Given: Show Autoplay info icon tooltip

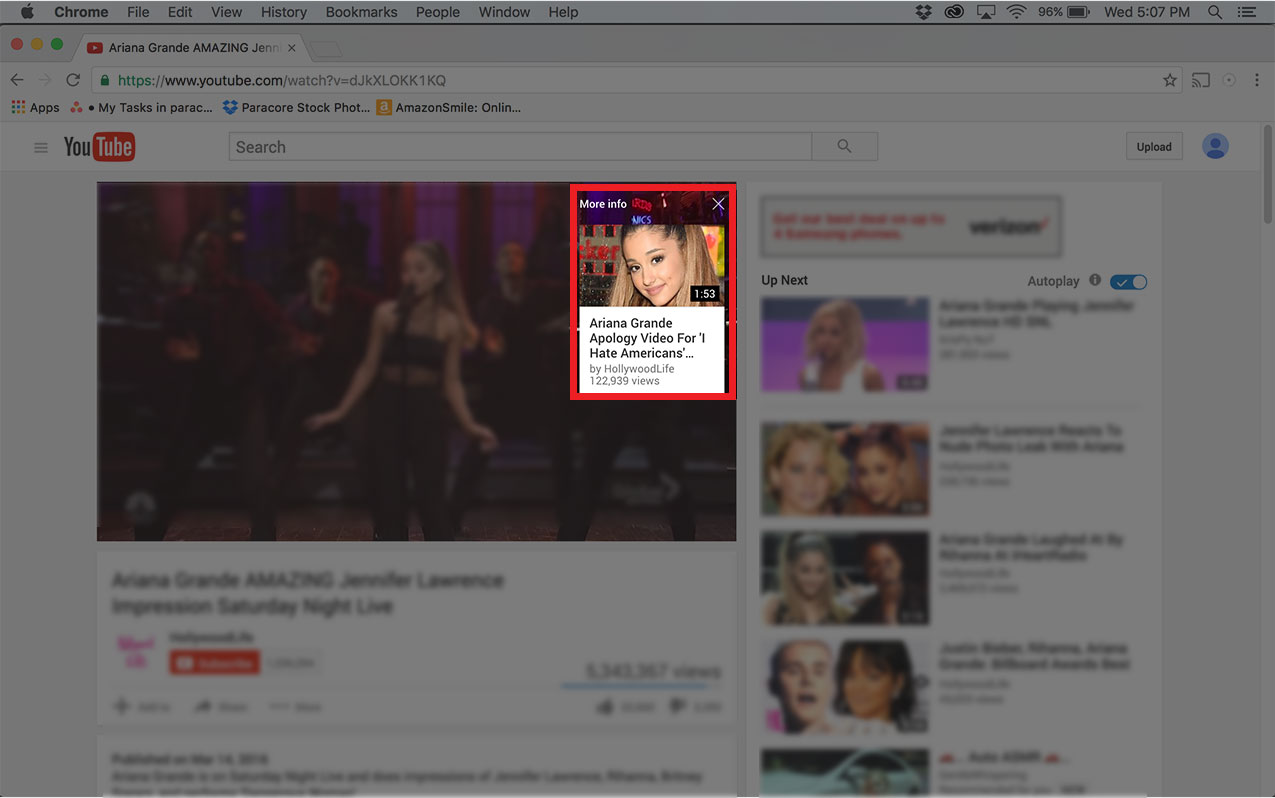Looking at the screenshot, I should pos(1095,281).
